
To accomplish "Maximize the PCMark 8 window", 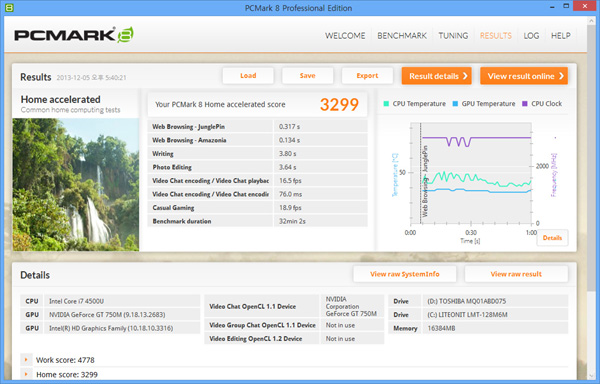I will pyautogui.click(x=566, y=6).
